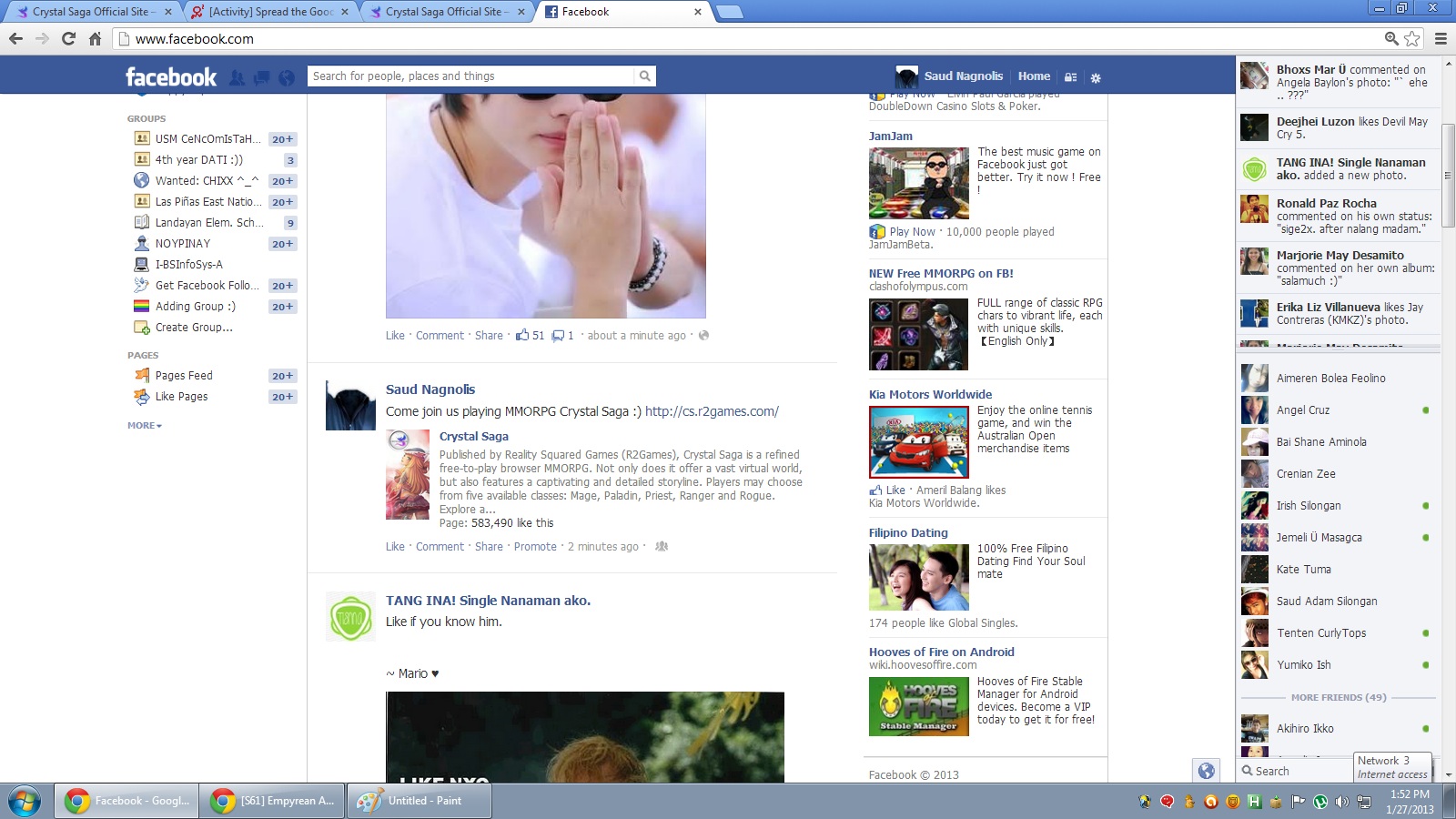Click the Pages Feed icon in sidebar
Image resolution: width=1456 pixels, height=819 pixels.
point(142,376)
